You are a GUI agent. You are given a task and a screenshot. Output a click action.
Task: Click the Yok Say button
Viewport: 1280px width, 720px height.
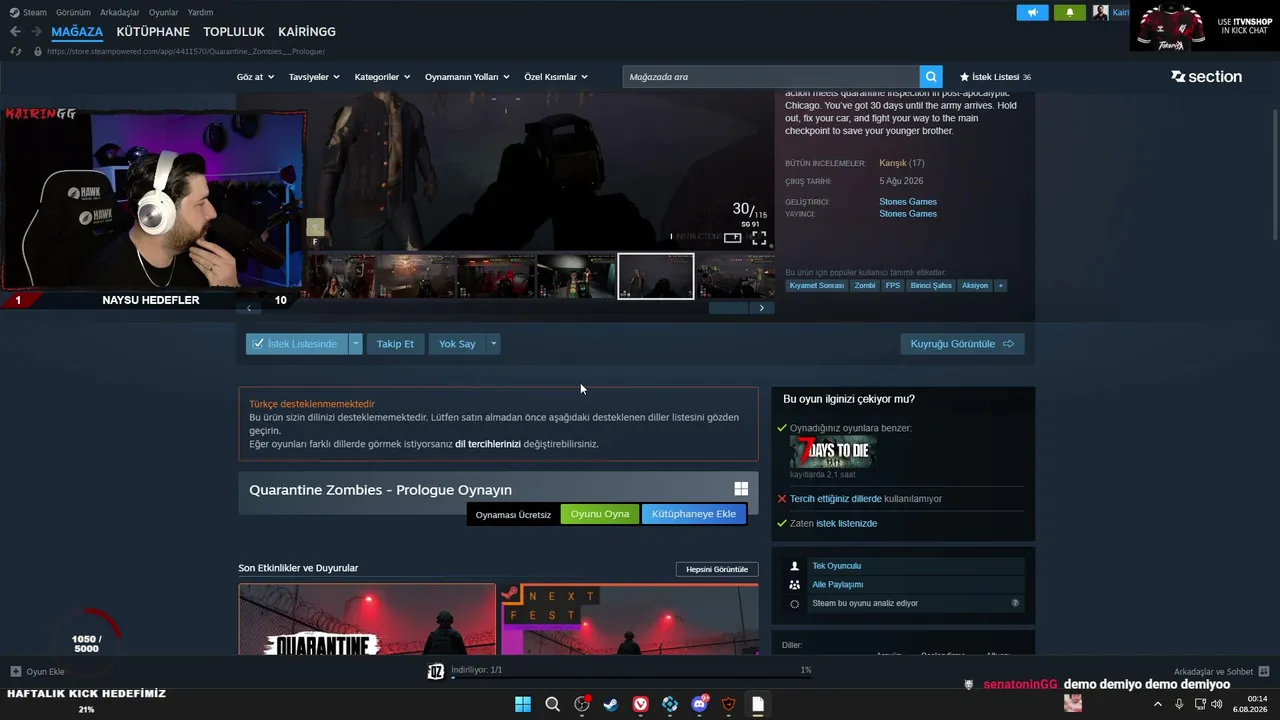click(457, 344)
